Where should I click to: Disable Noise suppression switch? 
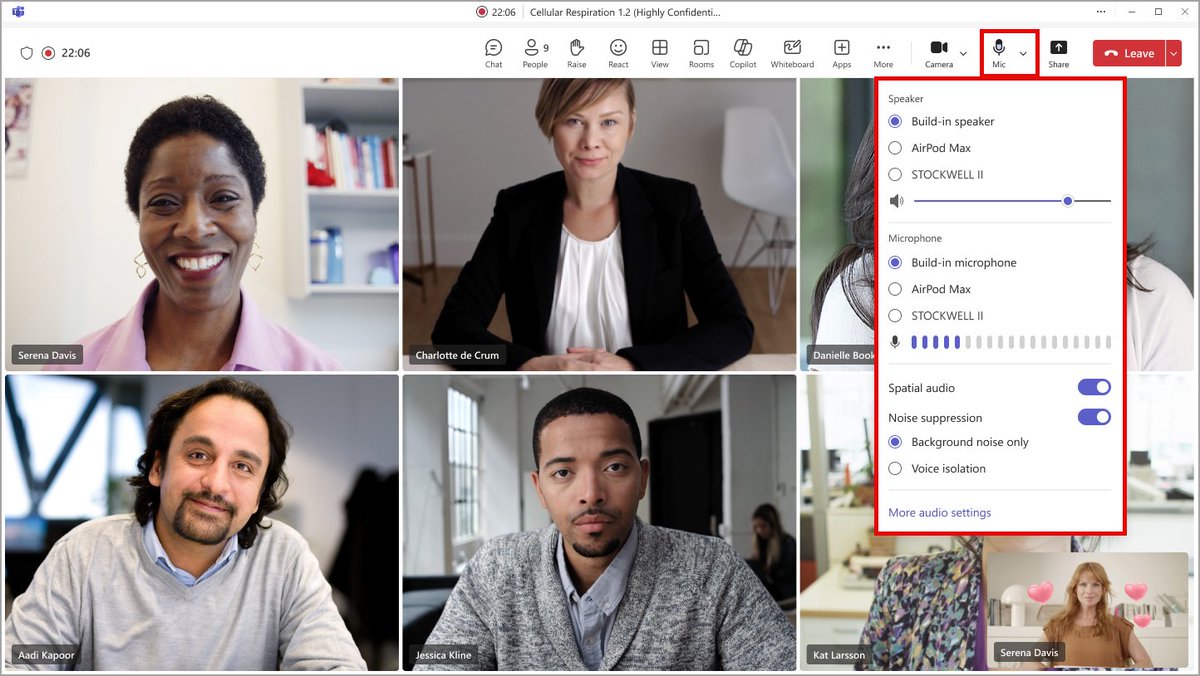click(1094, 417)
